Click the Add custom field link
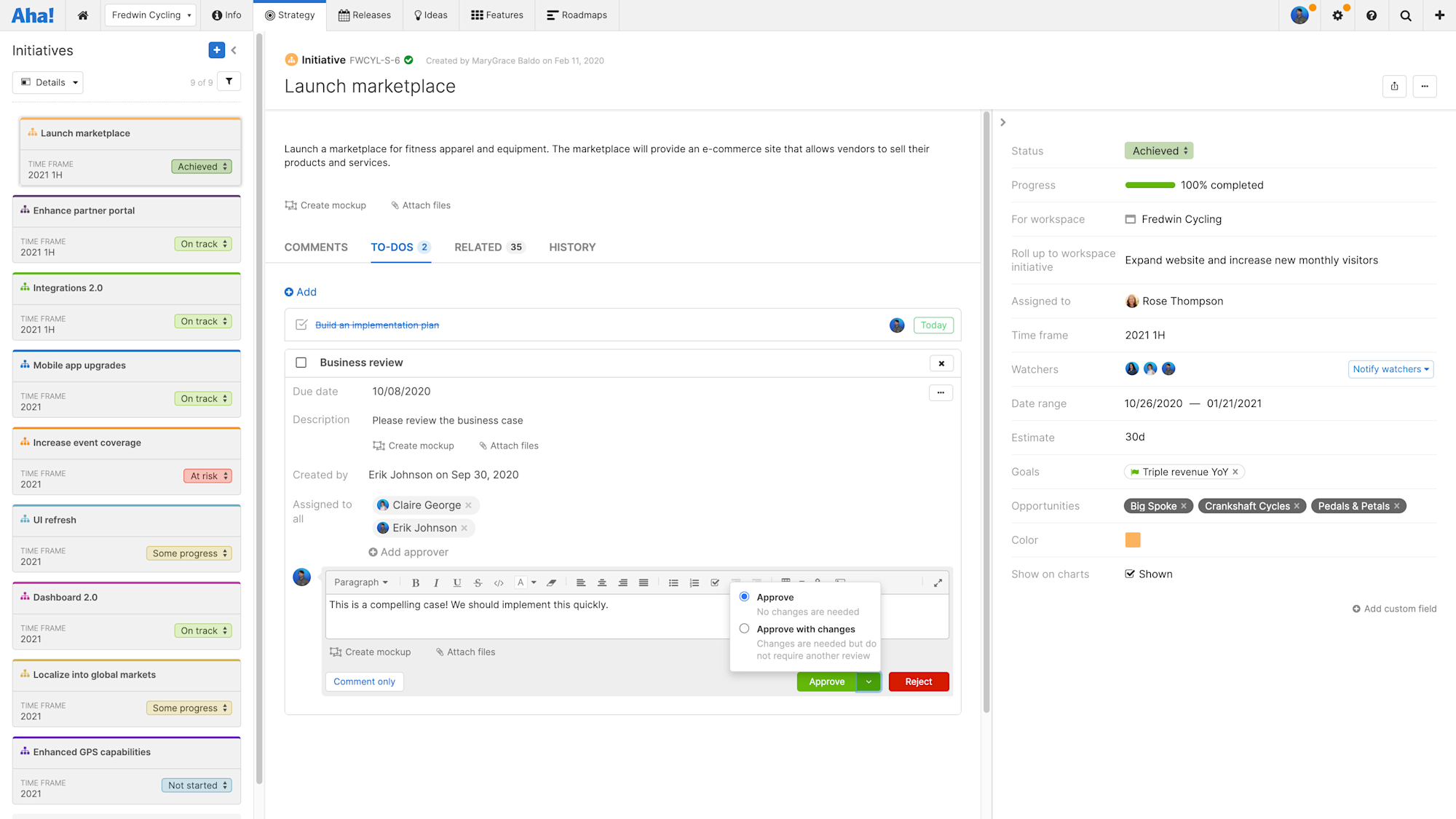The image size is (1456, 819). [1395, 609]
